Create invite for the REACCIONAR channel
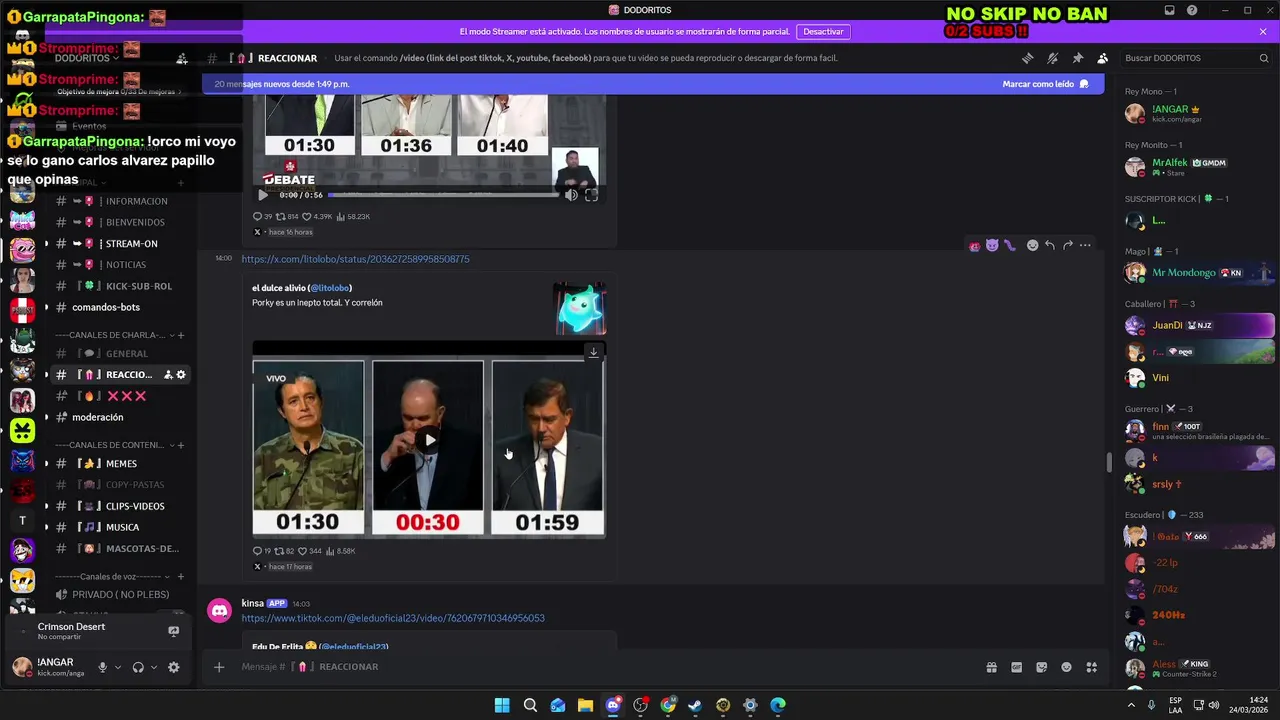 point(168,374)
